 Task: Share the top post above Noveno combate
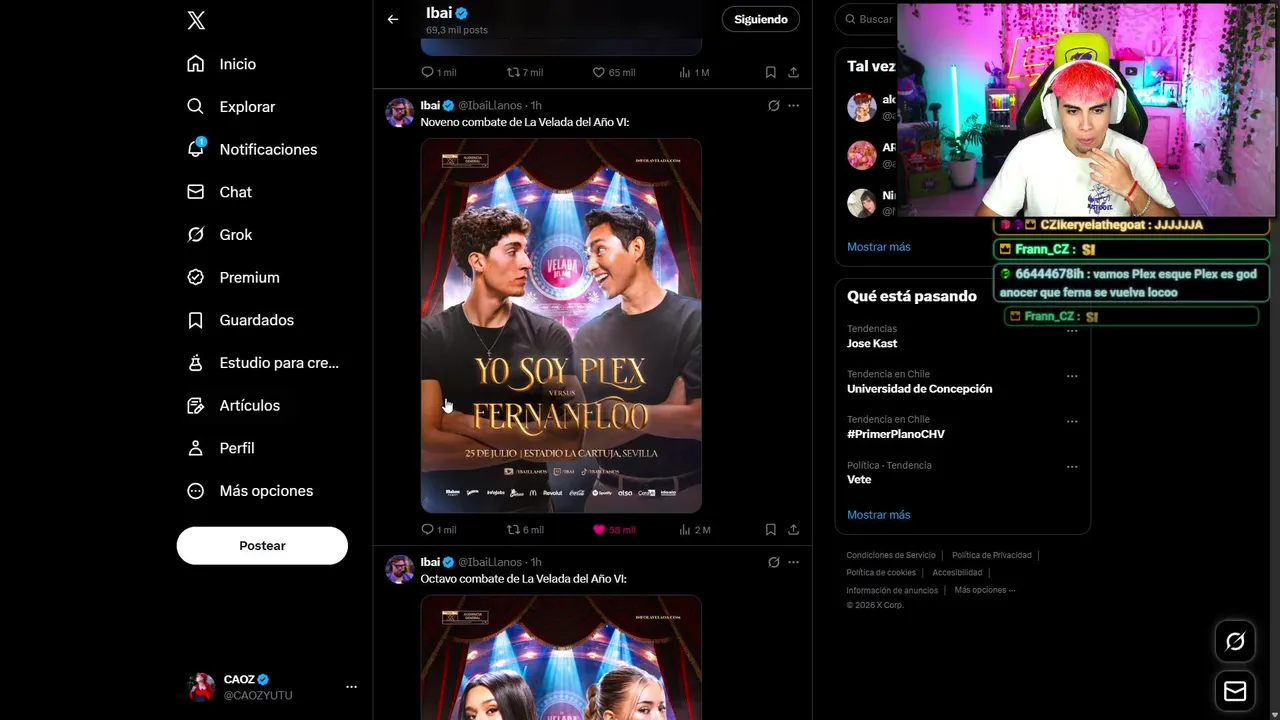pos(793,72)
